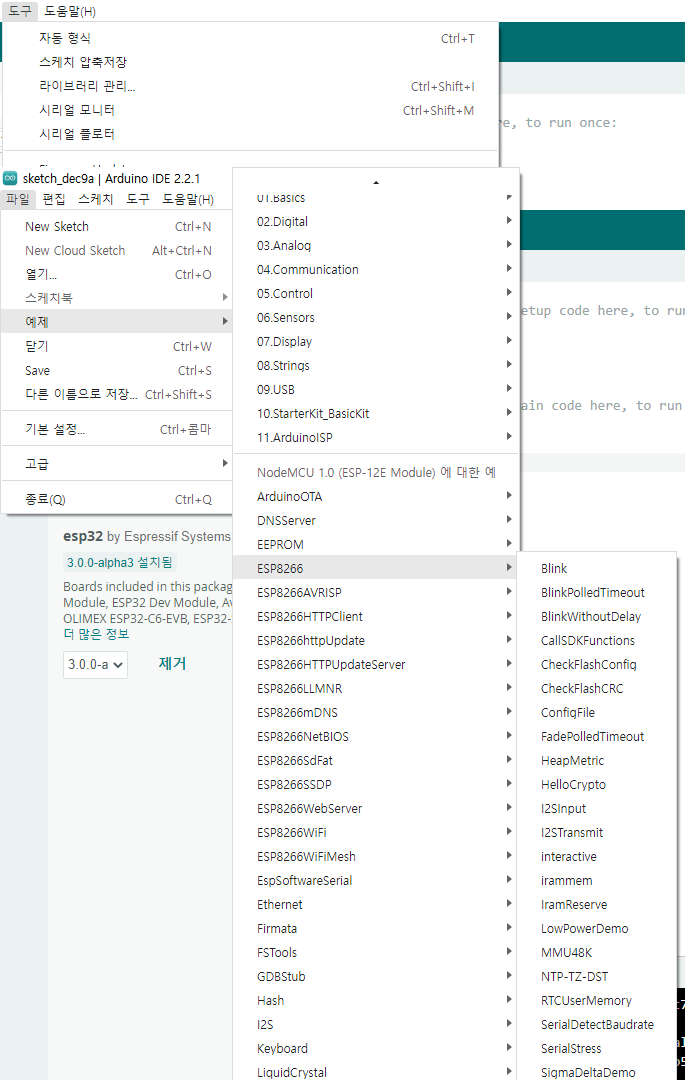Viewport: 685px width, 1080px height.
Task: Open 도구 menu in lower window
Action: 138,200
